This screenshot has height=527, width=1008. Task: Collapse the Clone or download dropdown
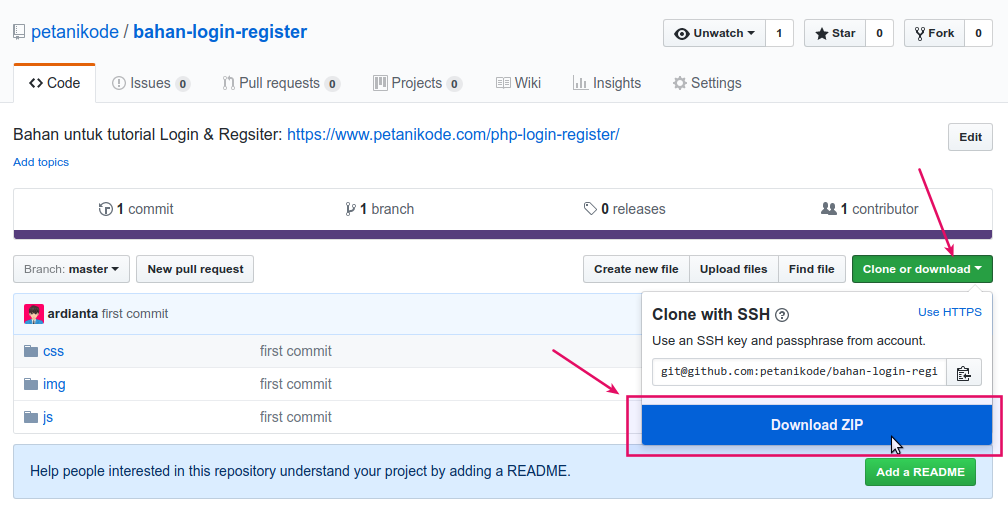click(921, 269)
